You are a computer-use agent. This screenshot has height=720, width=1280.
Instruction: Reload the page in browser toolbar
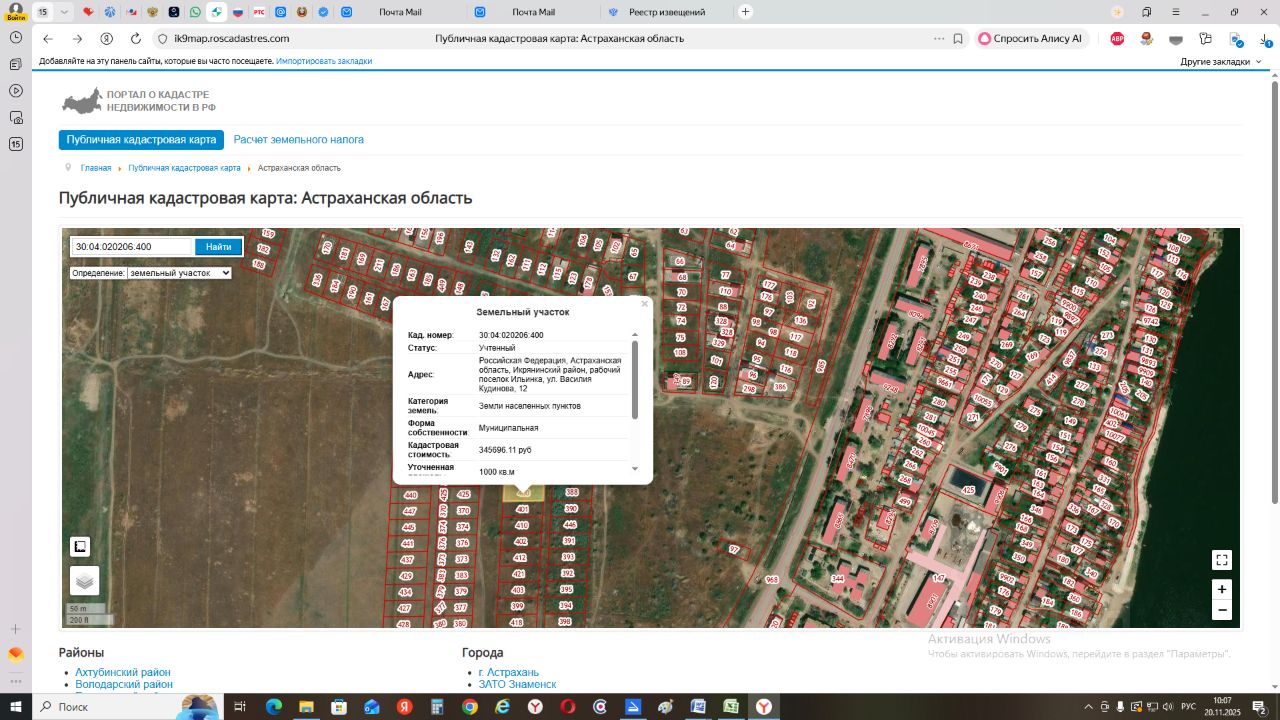point(136,39)
